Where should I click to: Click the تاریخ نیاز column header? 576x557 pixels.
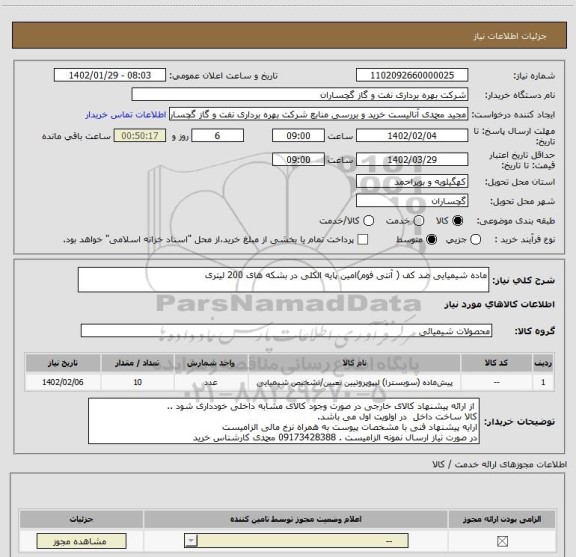click(63, 363)
